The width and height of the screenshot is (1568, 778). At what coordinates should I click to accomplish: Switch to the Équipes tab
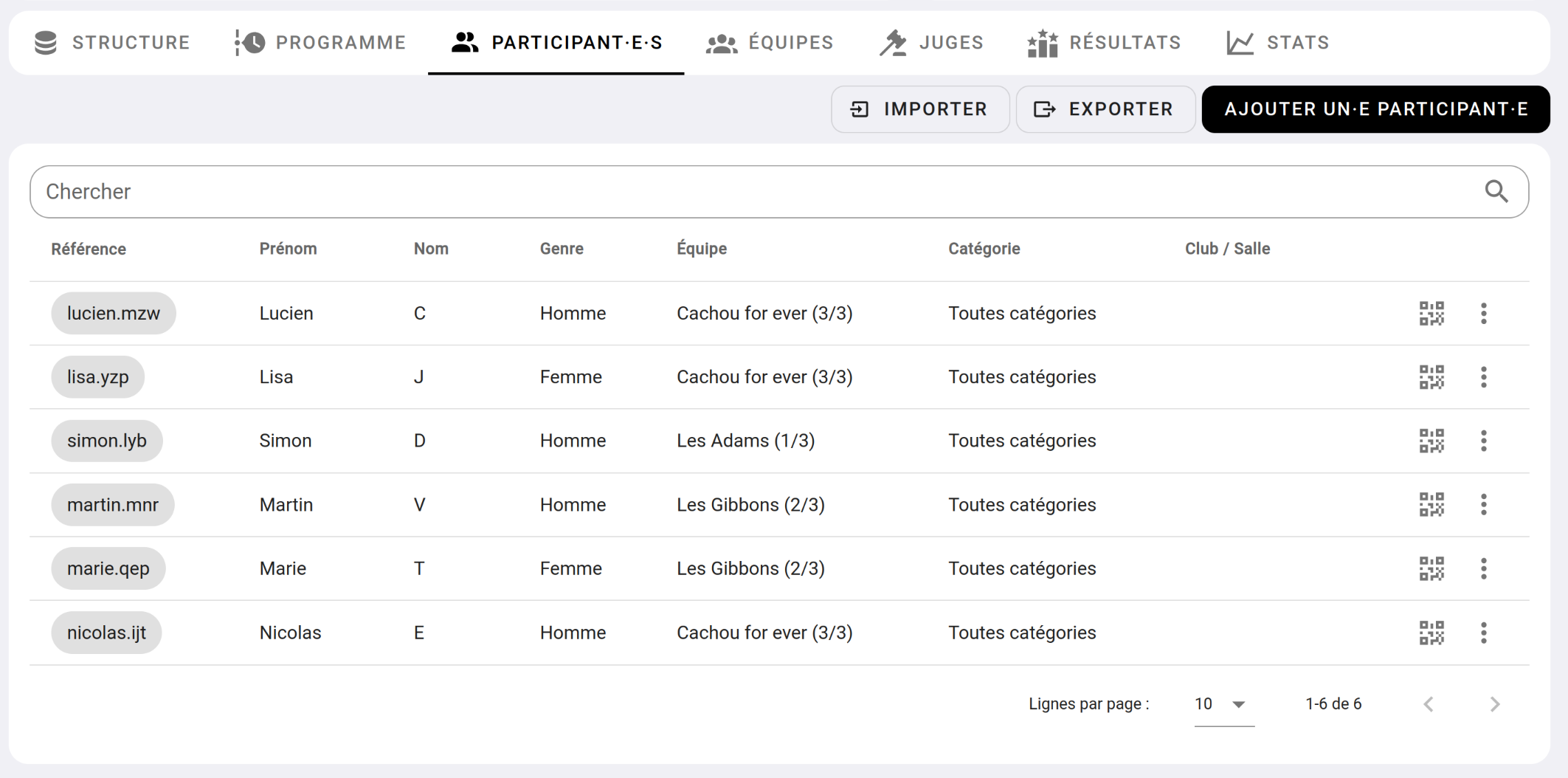tap(770, 43)
